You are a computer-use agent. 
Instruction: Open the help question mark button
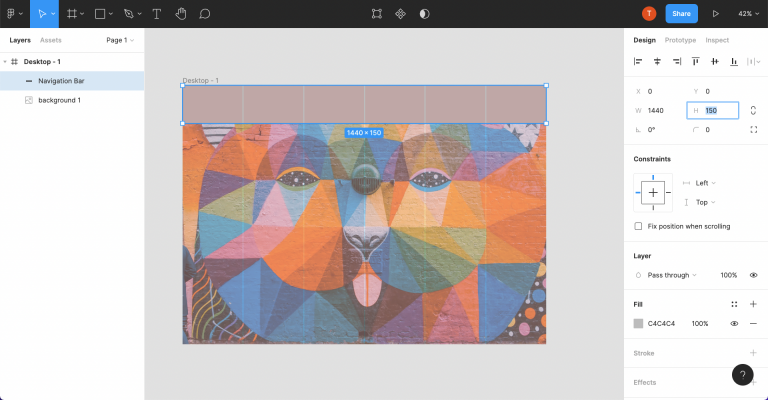tap(742, 375)
